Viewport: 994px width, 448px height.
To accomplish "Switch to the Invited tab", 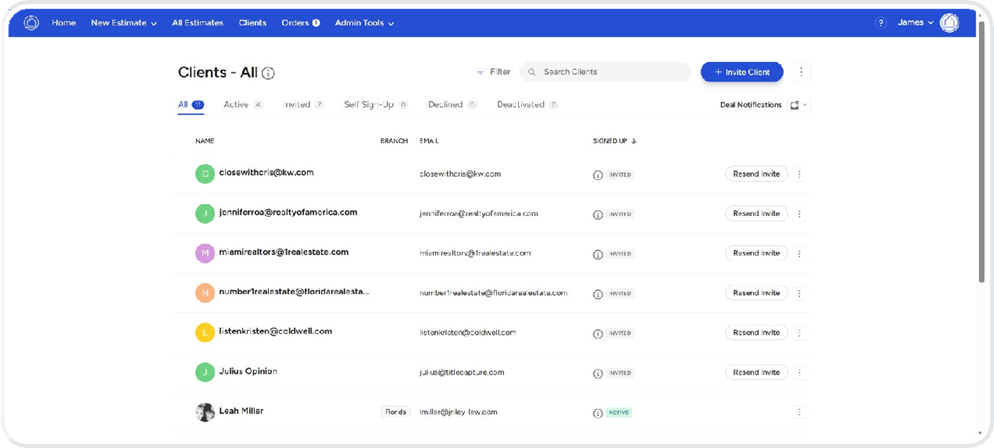I will point(303,105).
